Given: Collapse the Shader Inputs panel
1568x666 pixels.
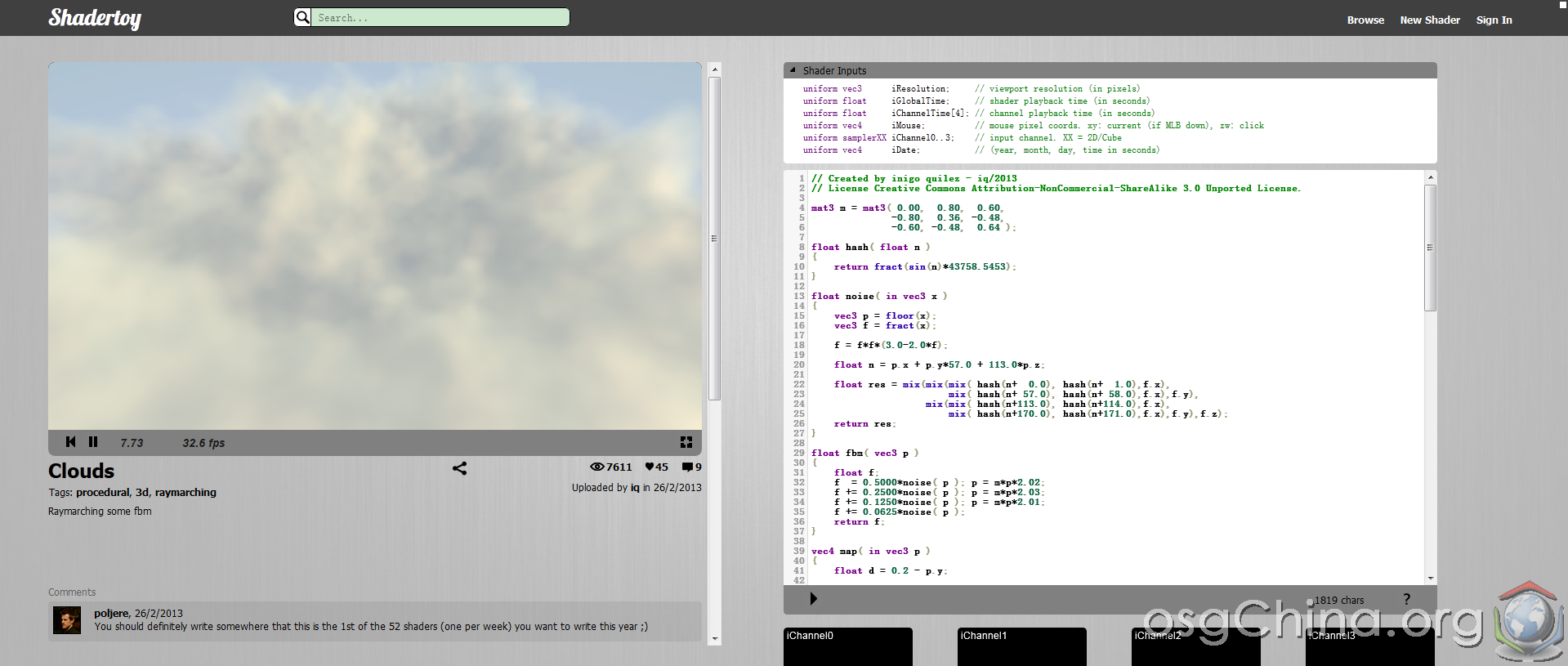Looking at the screenshot, I should pos(793,70).
